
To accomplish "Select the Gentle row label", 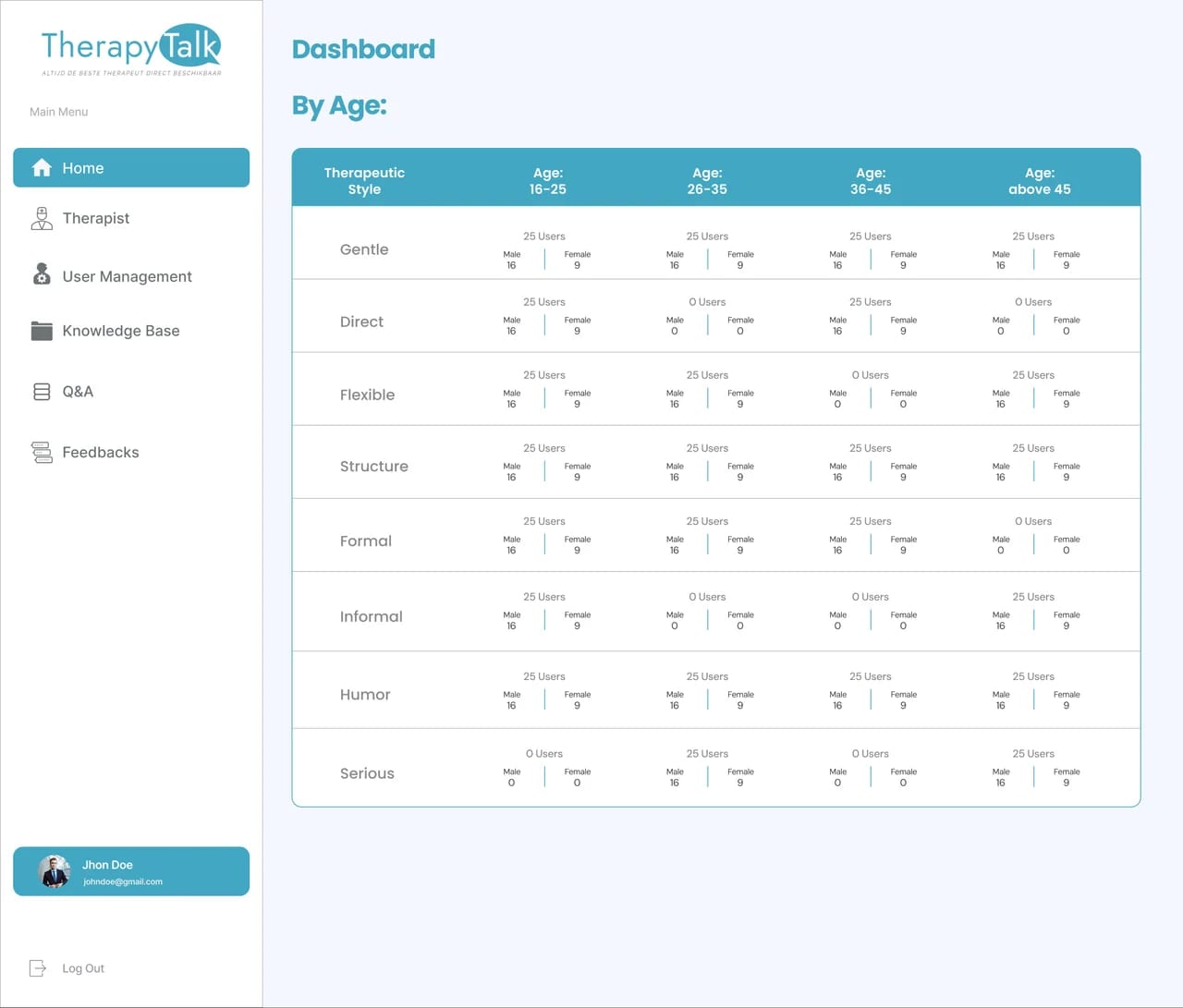I will 364,249.
